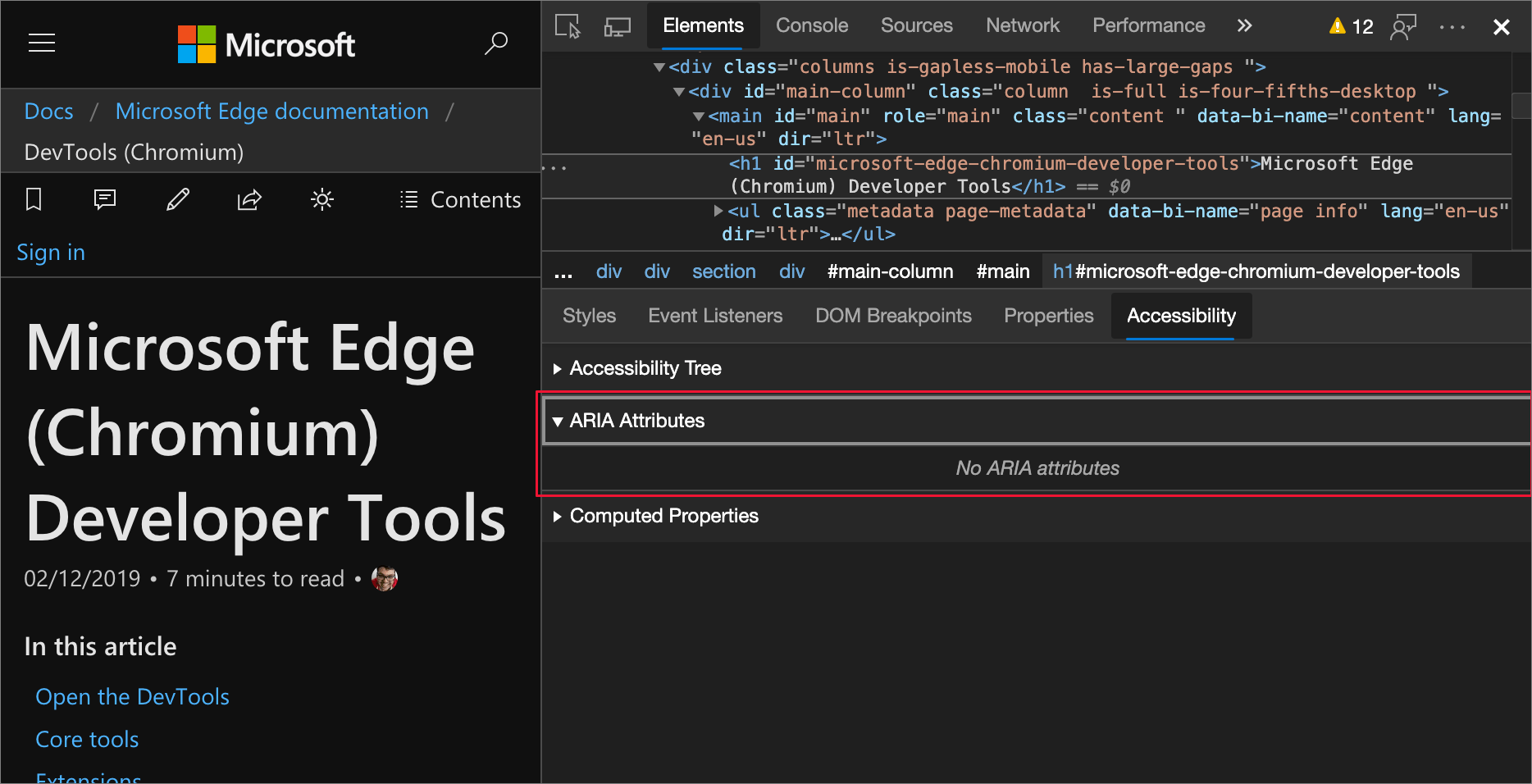Screen dimensions: 1532x784
Task: Open the DevTools more options menu
Action: pyautogui.click(x=1452, y=26)
